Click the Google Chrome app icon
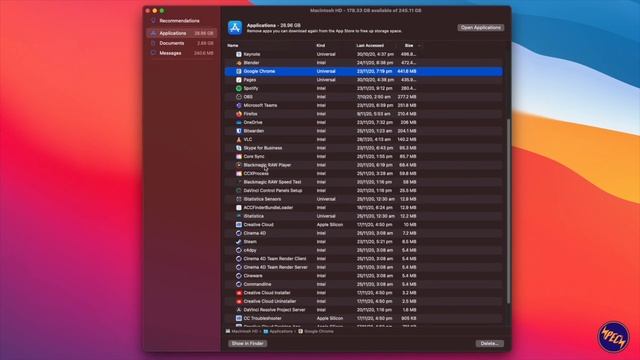Screen dimensions: 640x360 point(239,71)
